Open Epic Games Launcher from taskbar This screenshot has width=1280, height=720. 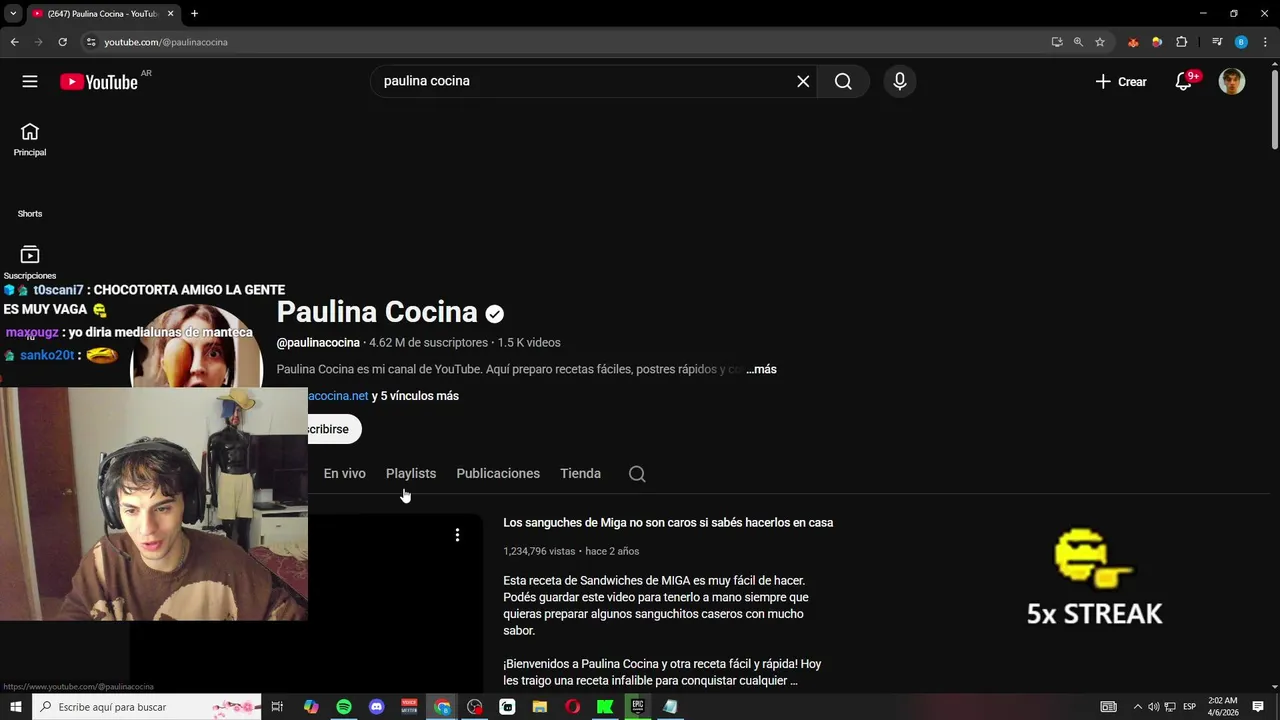(x=638, y=707)
